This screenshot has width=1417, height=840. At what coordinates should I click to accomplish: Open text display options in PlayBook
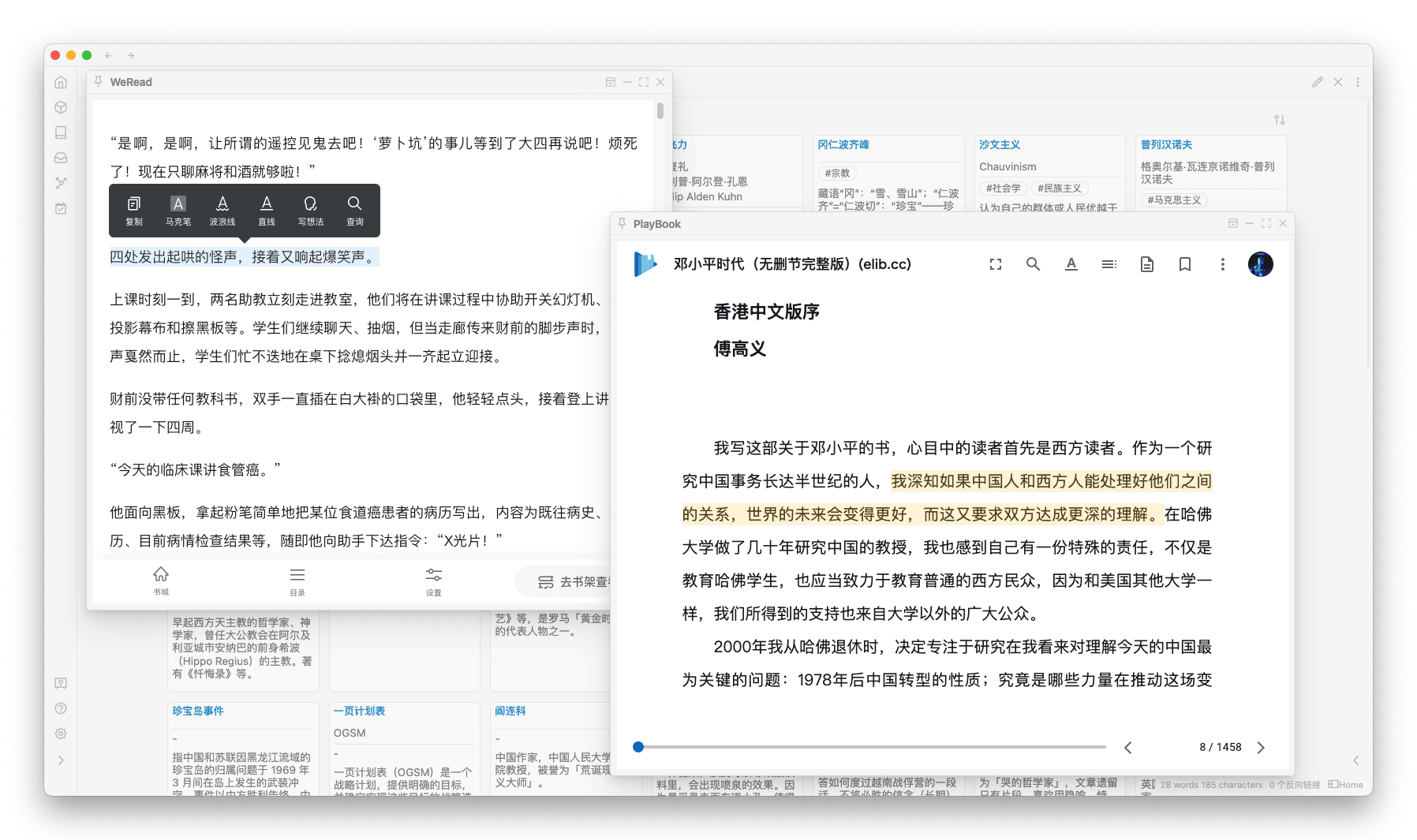[1071, 264]
